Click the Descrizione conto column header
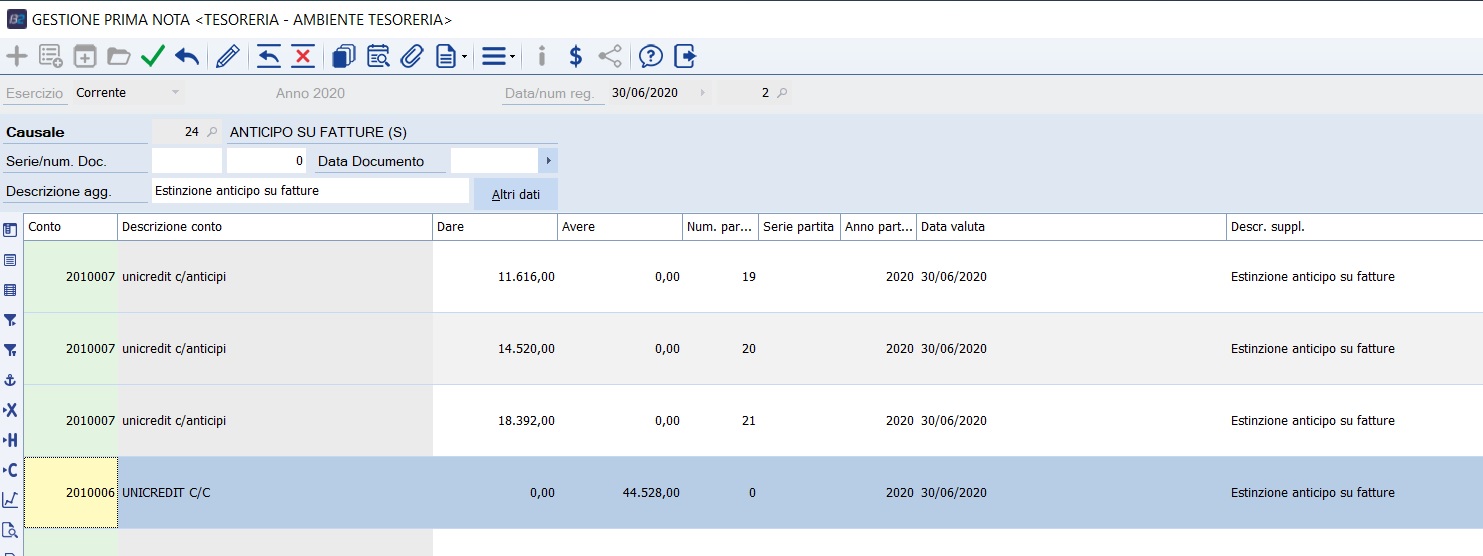 pos(274,227)
